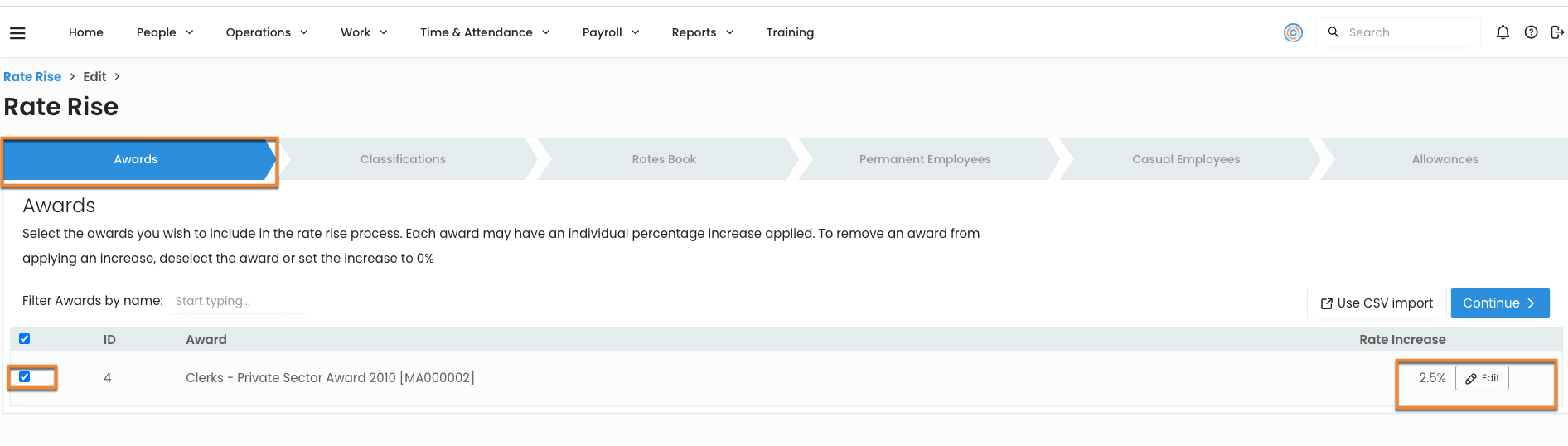Click the Filter Awards by name field
The width and height of the screenshot is (1568, 446).
pyautogui.click(x=236, y=301)
